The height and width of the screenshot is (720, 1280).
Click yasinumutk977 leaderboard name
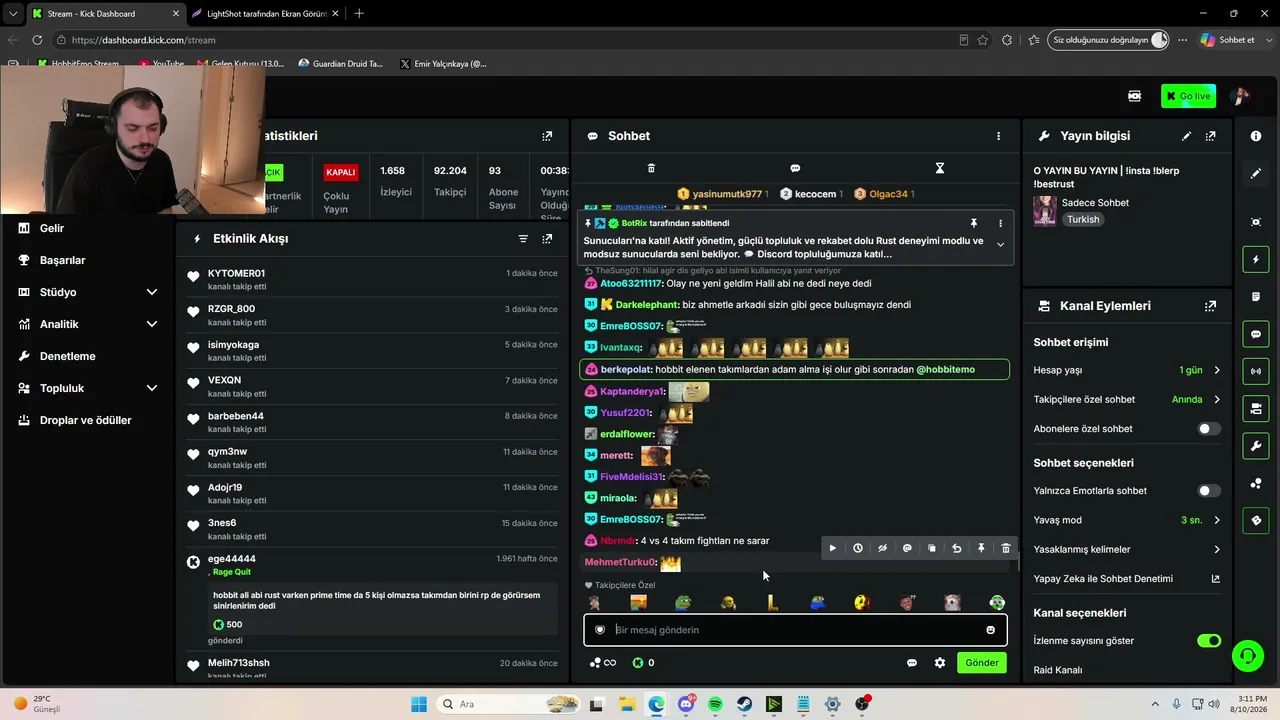pos(727,194)
